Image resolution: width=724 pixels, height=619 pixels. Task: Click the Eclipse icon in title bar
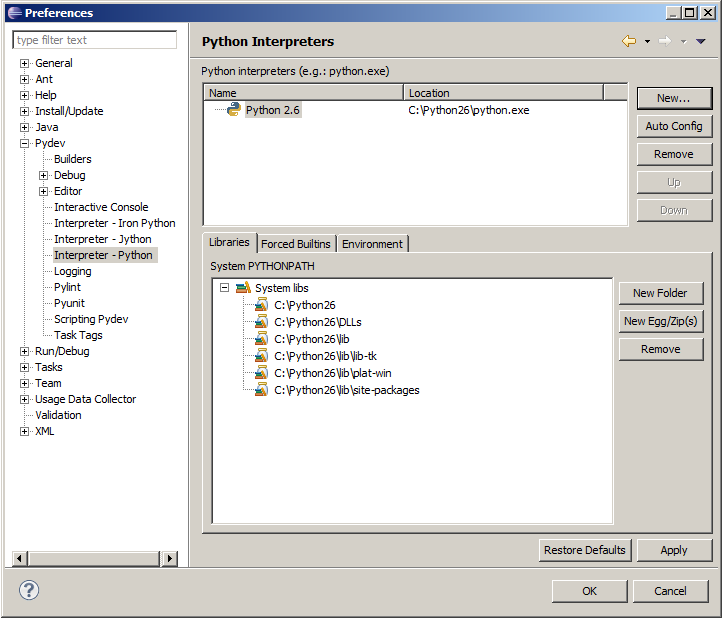click(15, 12)
